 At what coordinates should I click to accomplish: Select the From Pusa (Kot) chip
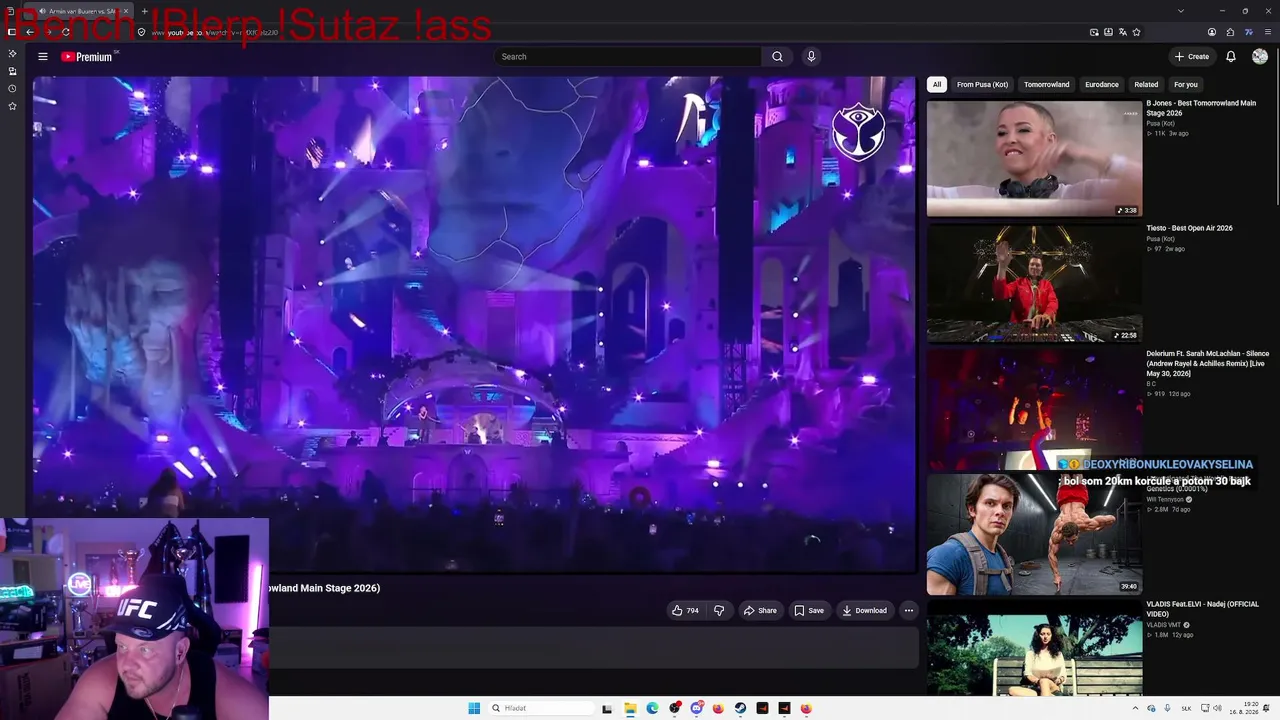(x=982, y=85)
